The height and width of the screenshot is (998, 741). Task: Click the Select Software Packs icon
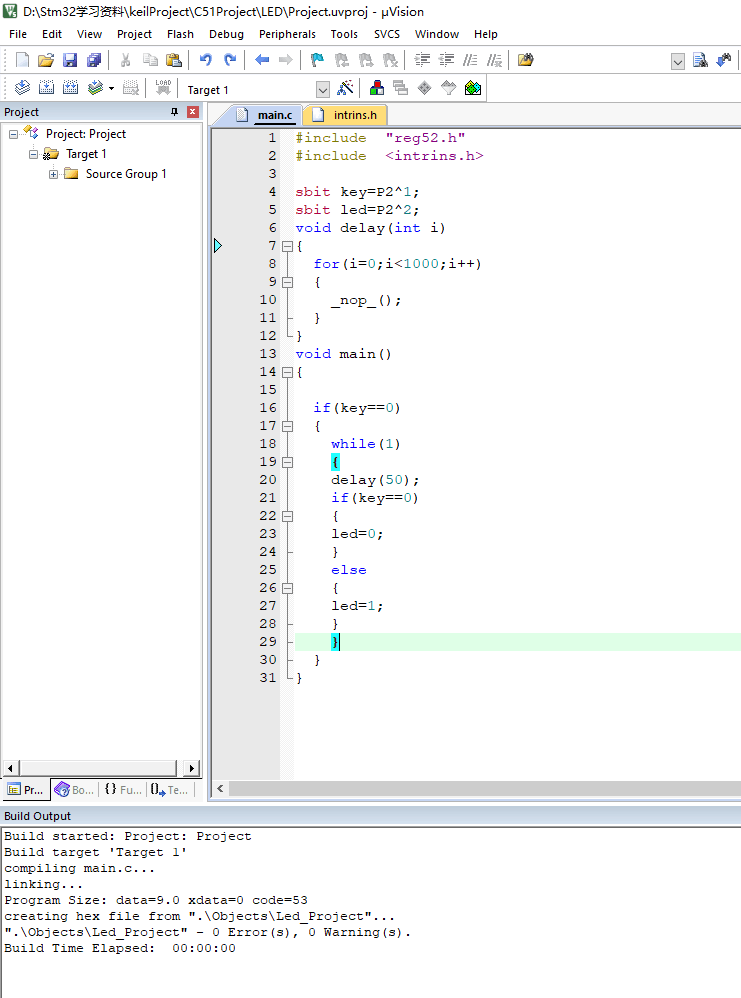pos(449,87)
